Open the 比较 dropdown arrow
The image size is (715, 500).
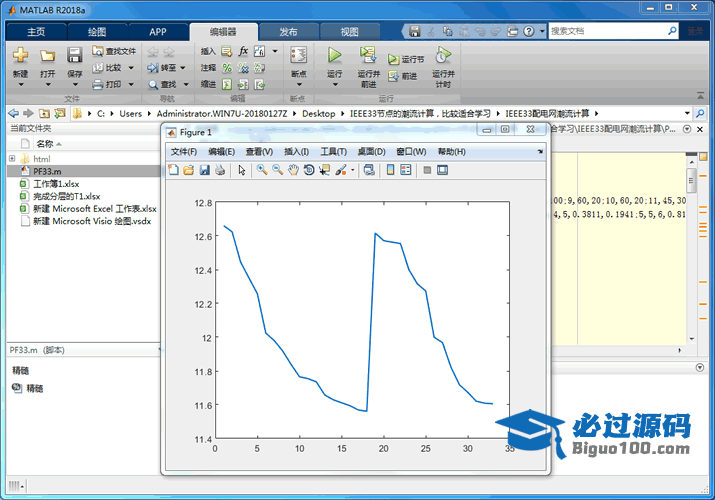tap(131, 68)
